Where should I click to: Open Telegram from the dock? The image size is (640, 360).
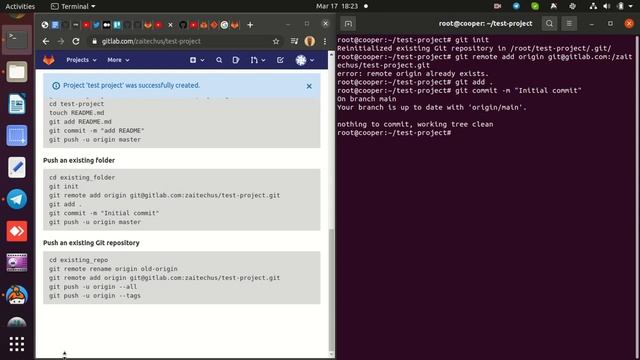(x=17, y=199)
